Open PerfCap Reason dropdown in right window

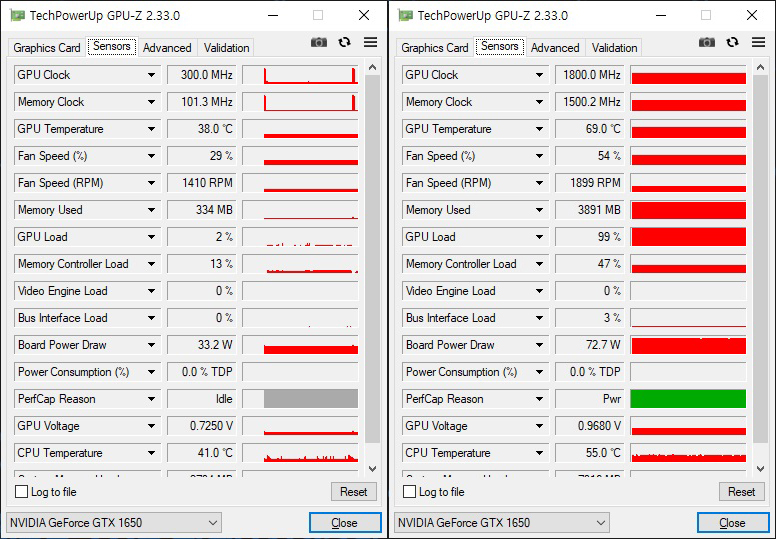coord(539,399)
